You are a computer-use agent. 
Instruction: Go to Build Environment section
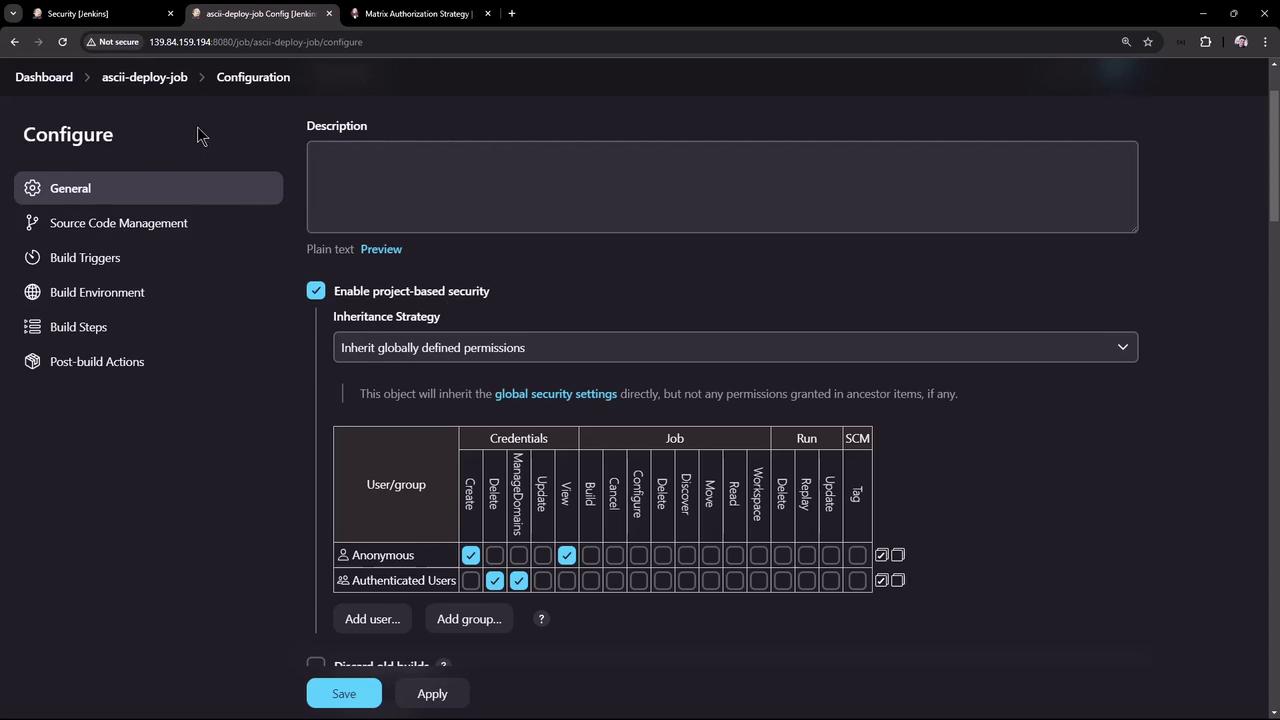tap(149, 292)
